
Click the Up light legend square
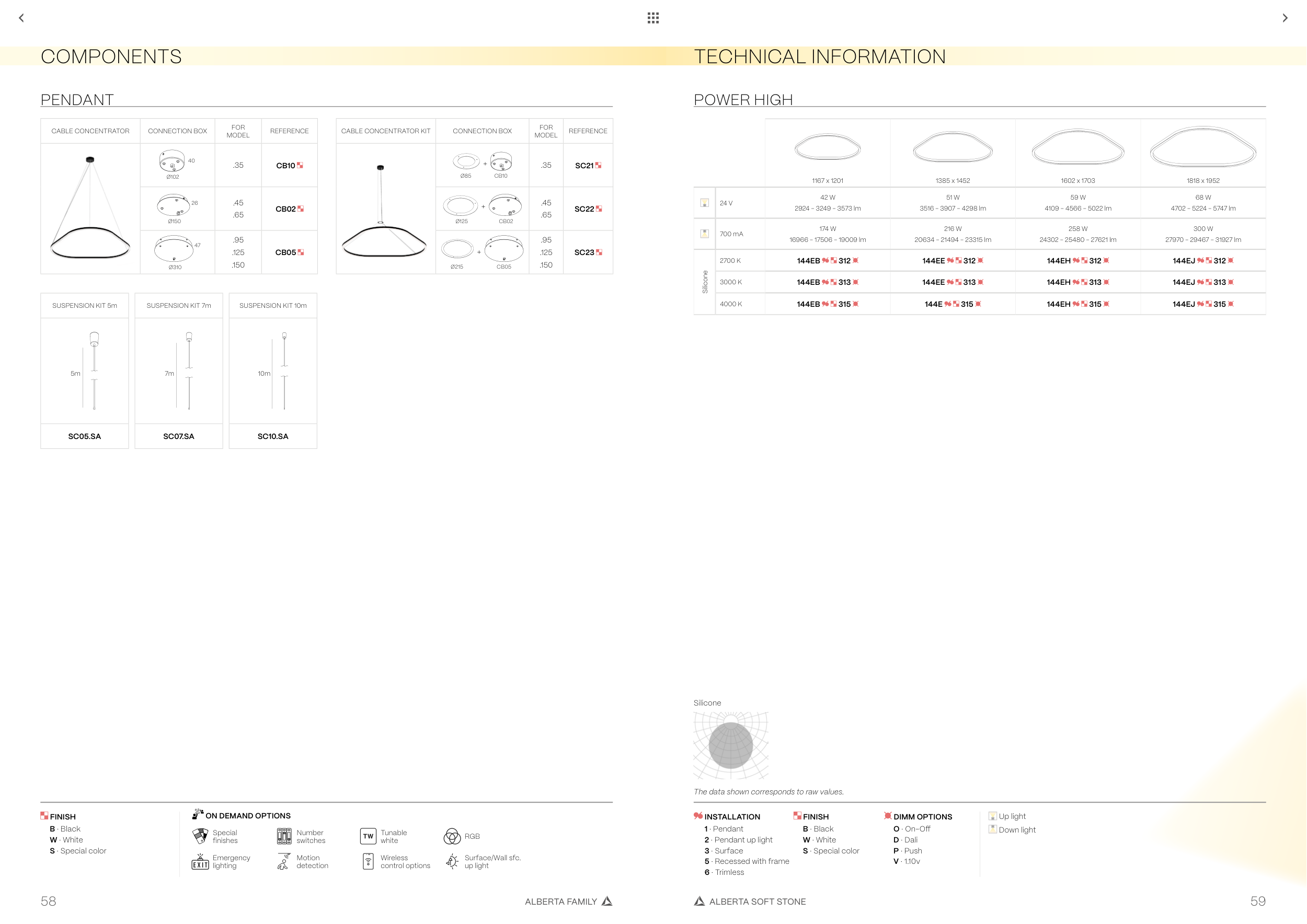[x=993, y=816]
